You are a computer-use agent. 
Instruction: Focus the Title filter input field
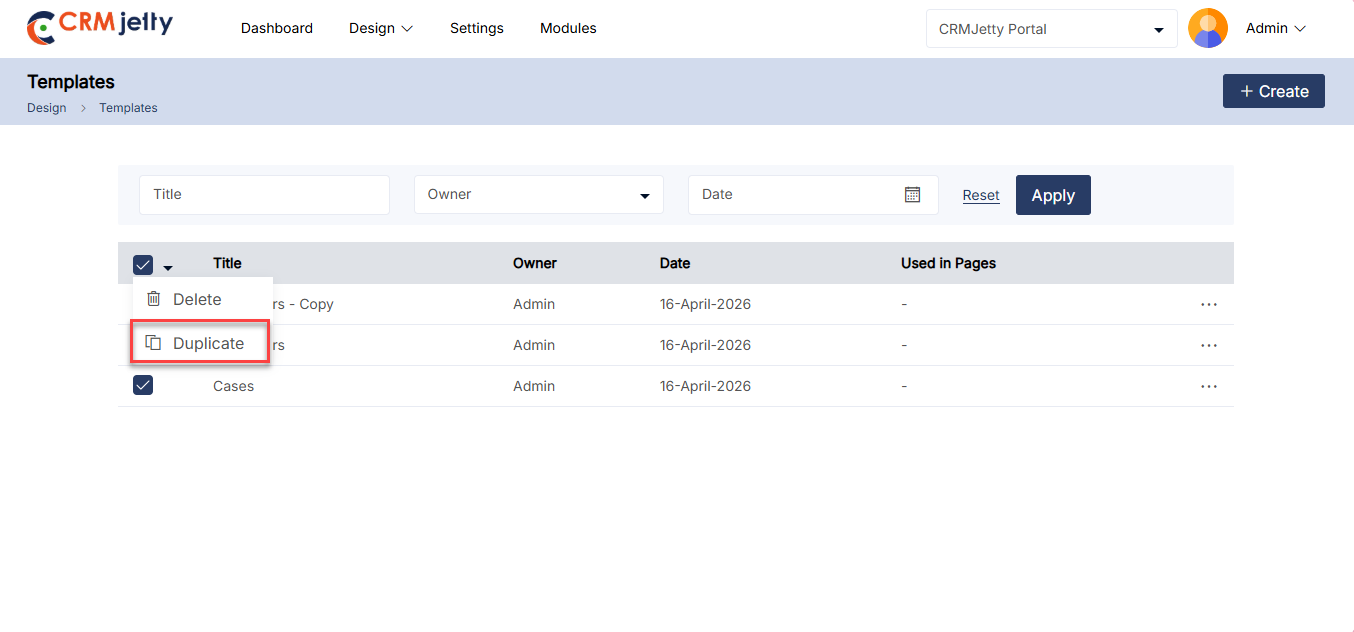(x=264, y=195)
